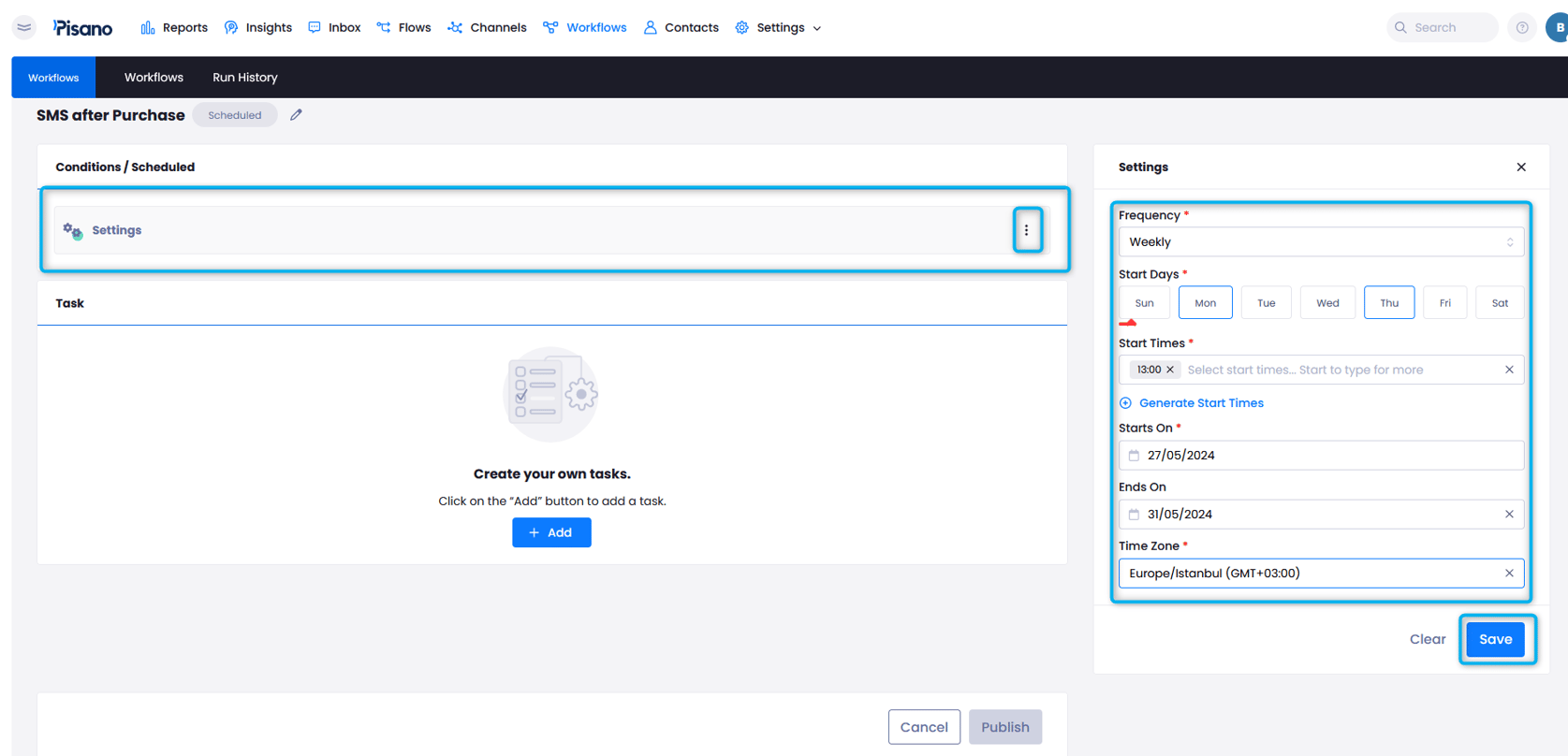Cancel the workflow editing
The width and height of the screenshot is (1568, 756).
[x=924, y=727]
